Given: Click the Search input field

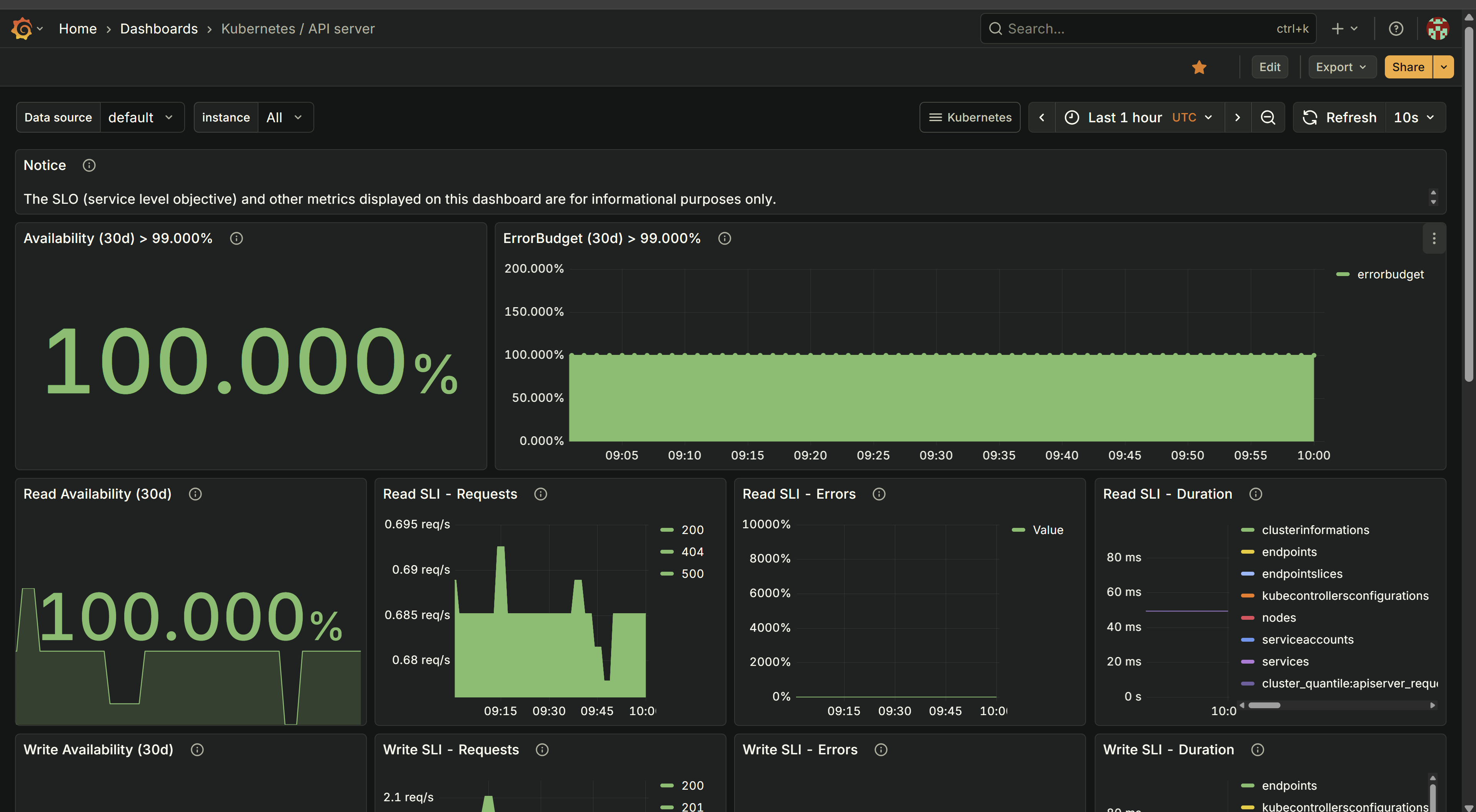Looking at the screenshot, I should (x=1148, y=28).
